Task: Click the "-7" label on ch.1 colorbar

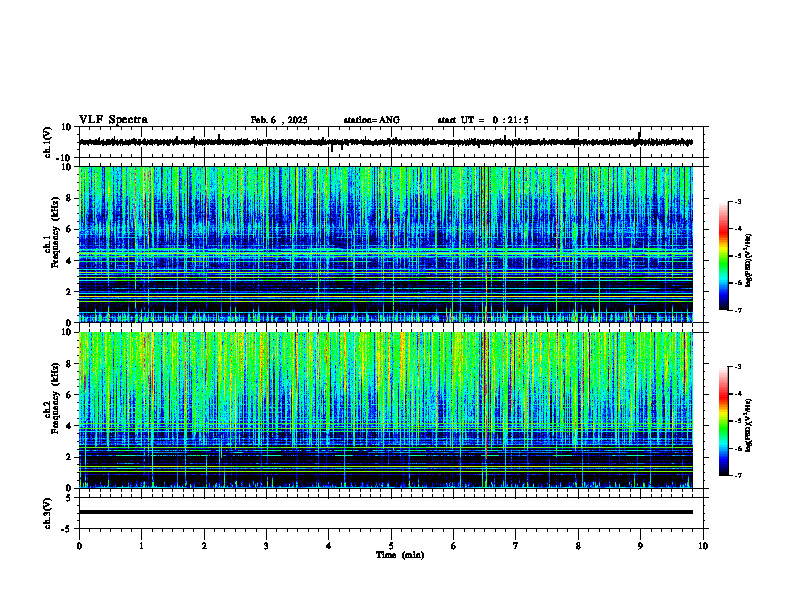Action: tap(737, 311)
